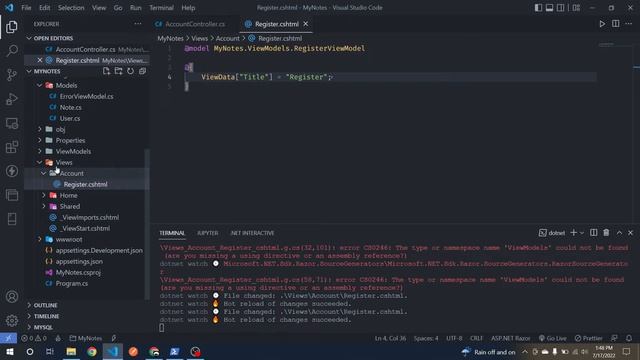Expand the obj folder
Image resolution: width=640 pixels, height=360 pixels.
coord(40,129)
